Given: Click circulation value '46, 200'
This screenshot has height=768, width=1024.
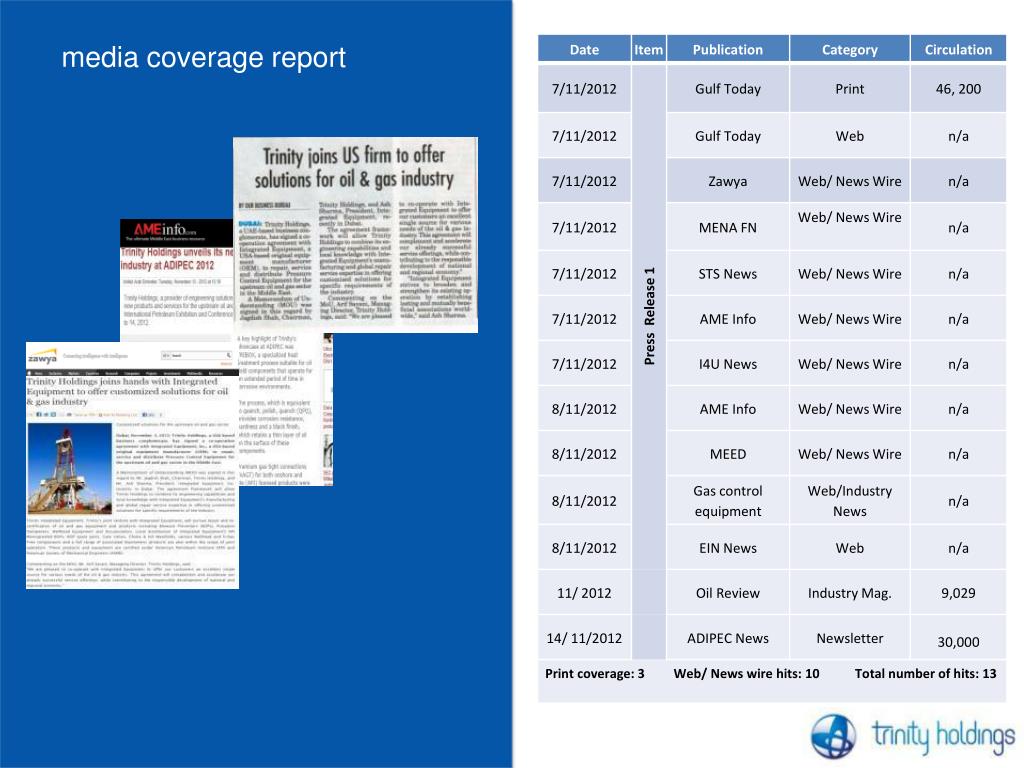Looking at the screenshot, I should pyautogui.click(x=958, y=89).
